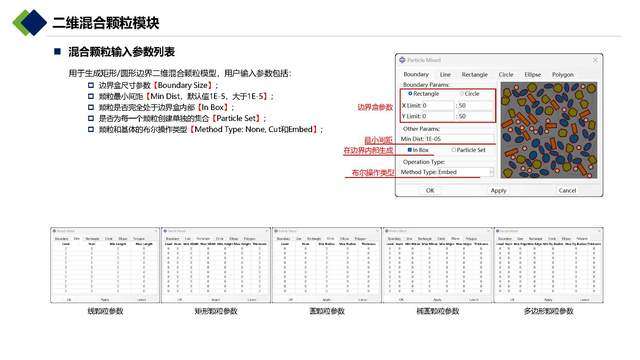Select the Rectangle boundary radio button

click(x=410, y=93)
